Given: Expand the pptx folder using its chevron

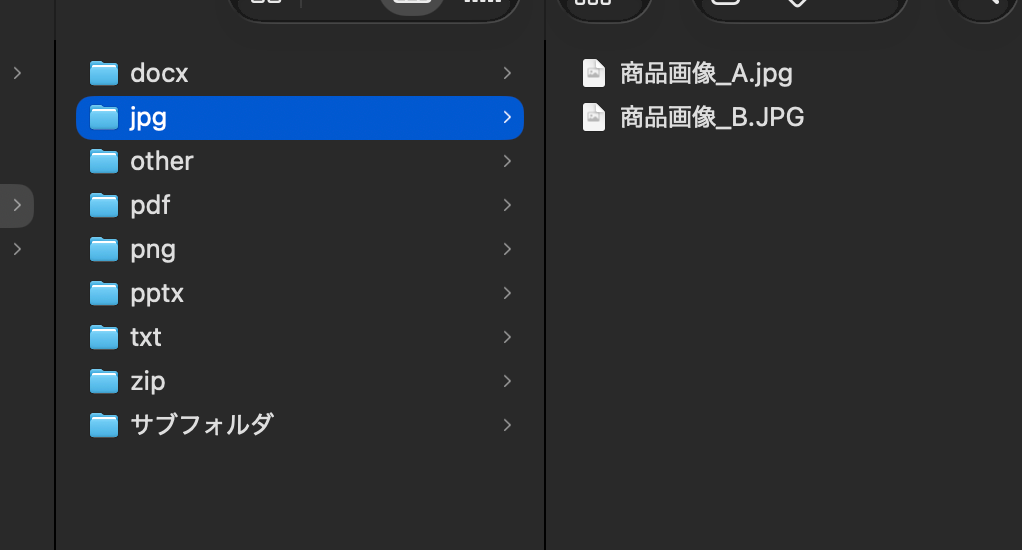Looking at the screenshot, I should (507, 293).
